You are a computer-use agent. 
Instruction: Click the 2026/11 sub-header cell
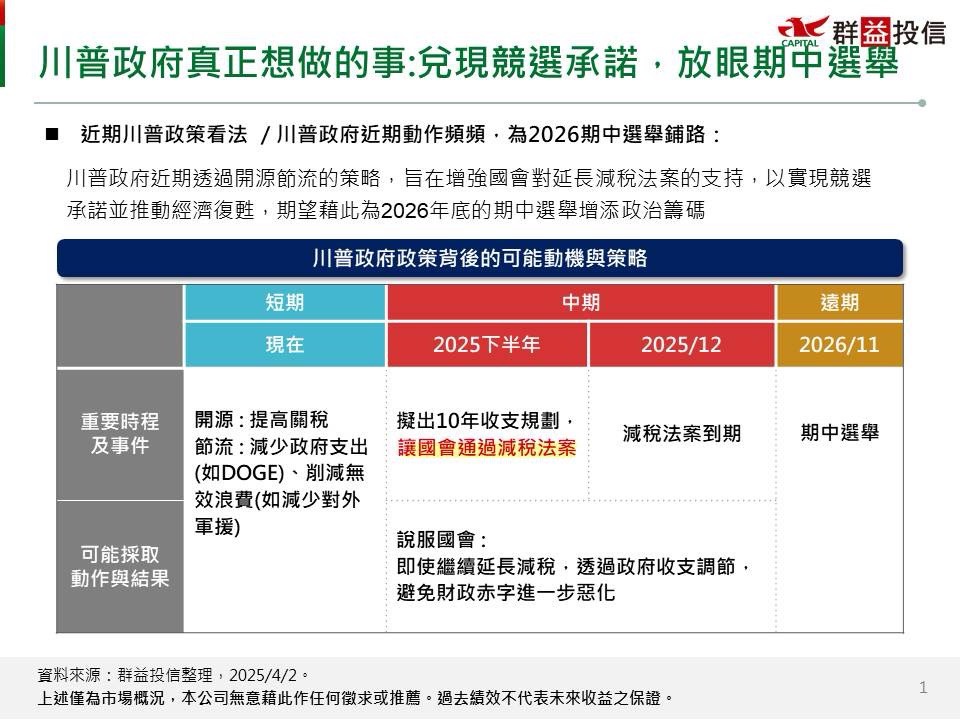click(839, 345)
